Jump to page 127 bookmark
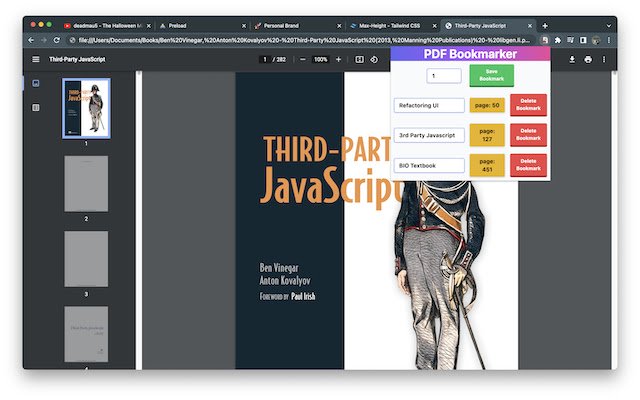 coord(487,135)
